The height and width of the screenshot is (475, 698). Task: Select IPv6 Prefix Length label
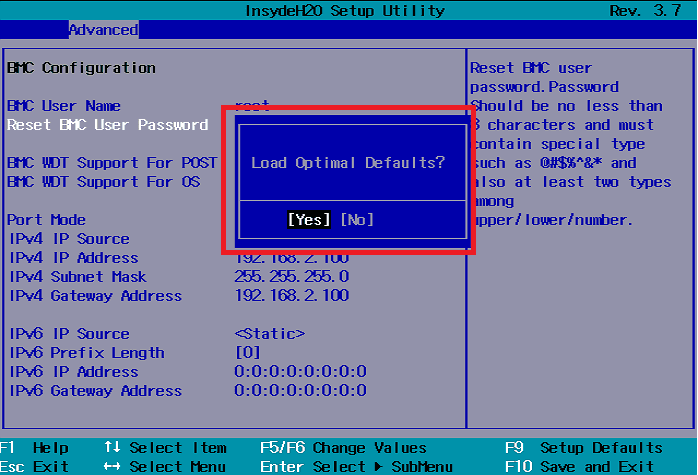[x=87, y=353]
